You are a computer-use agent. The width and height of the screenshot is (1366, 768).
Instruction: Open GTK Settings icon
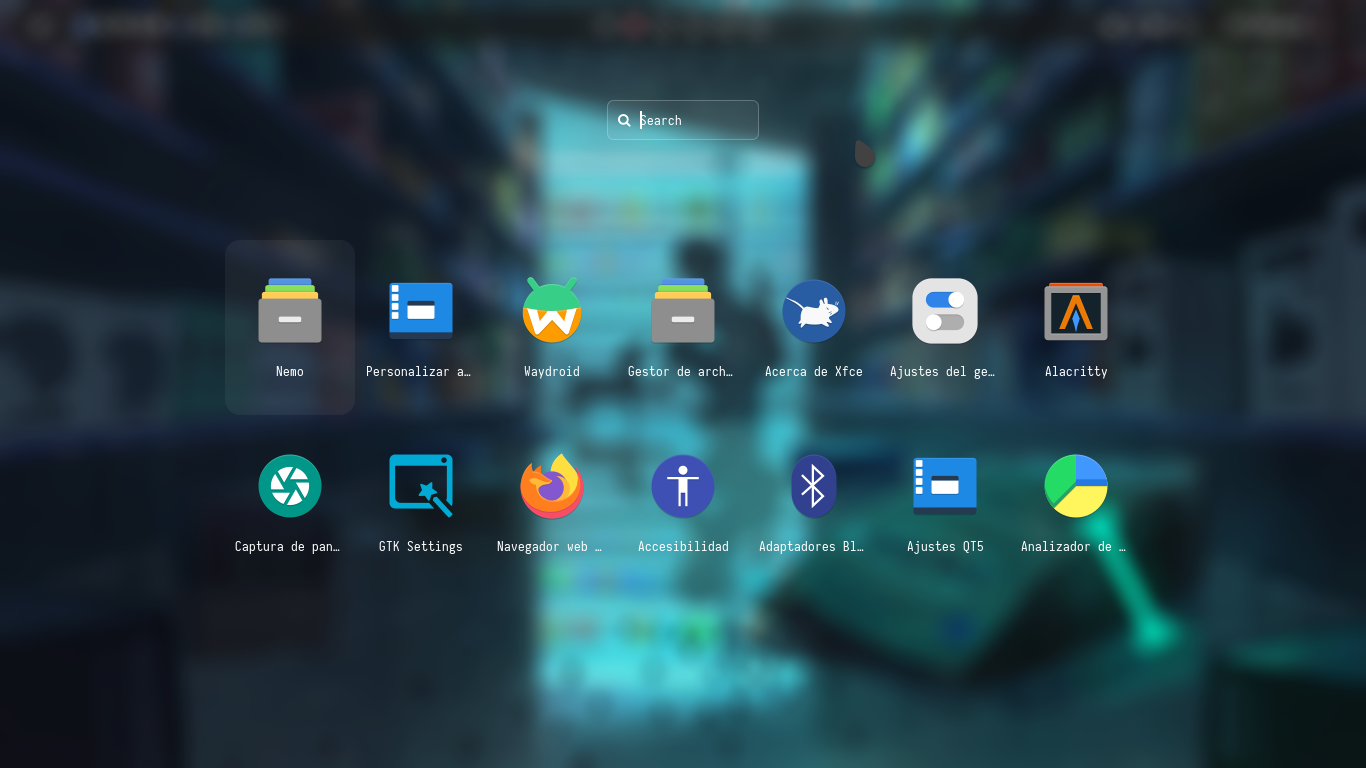421,486
